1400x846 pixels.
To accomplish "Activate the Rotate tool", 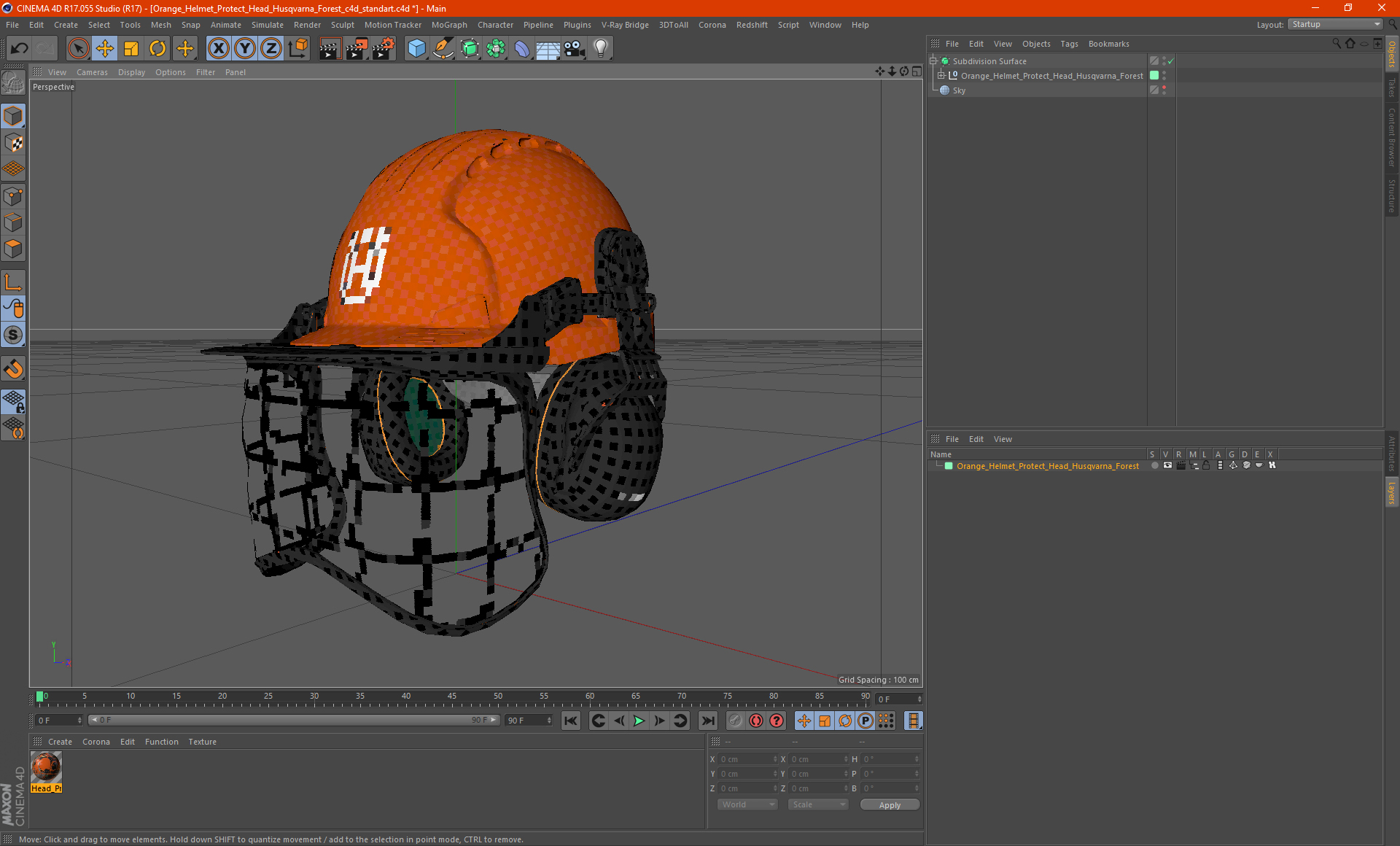I will [157, 49].
